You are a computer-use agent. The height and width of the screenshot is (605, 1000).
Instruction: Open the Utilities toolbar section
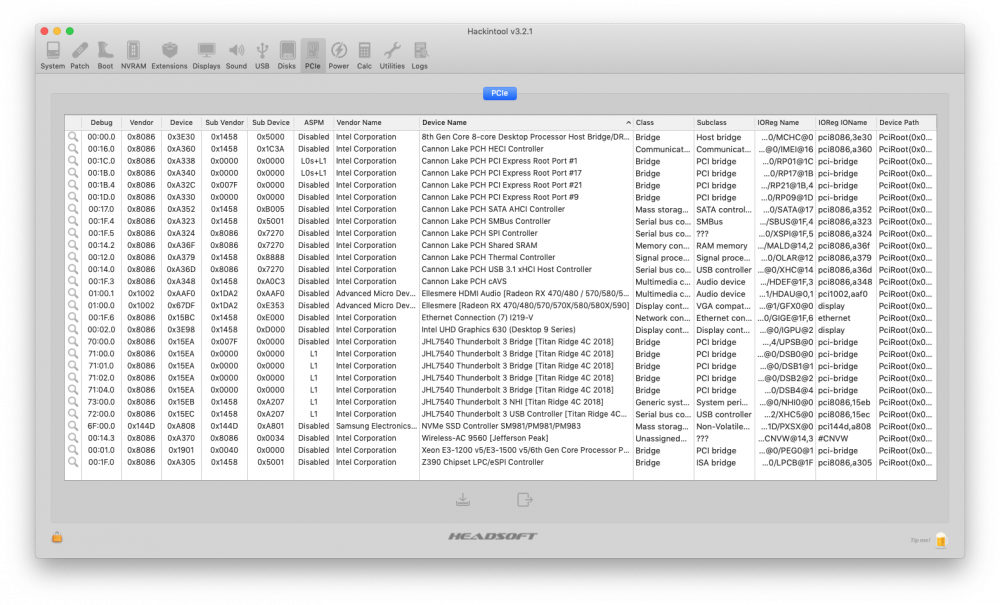[392, 55]
